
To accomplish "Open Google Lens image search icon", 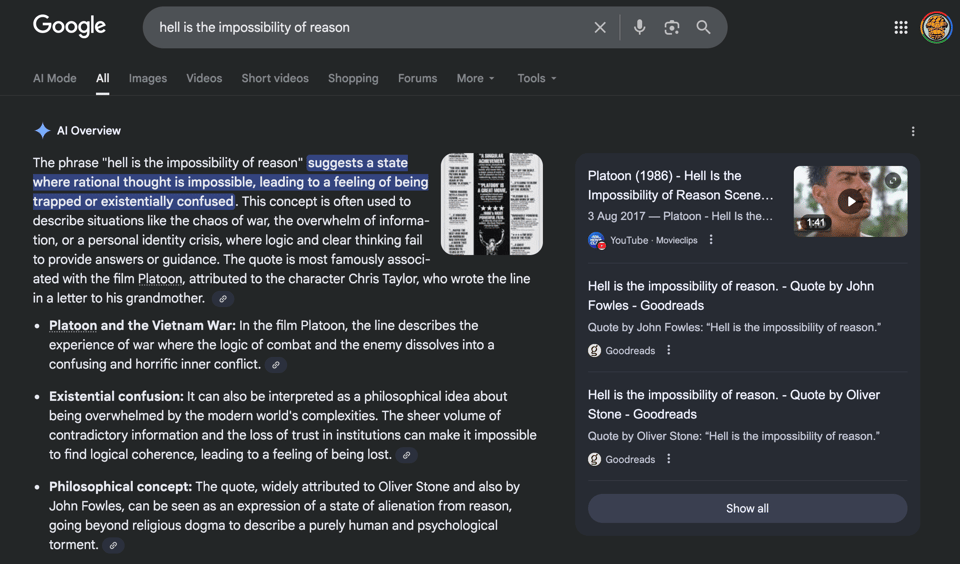I will (671, 28).
